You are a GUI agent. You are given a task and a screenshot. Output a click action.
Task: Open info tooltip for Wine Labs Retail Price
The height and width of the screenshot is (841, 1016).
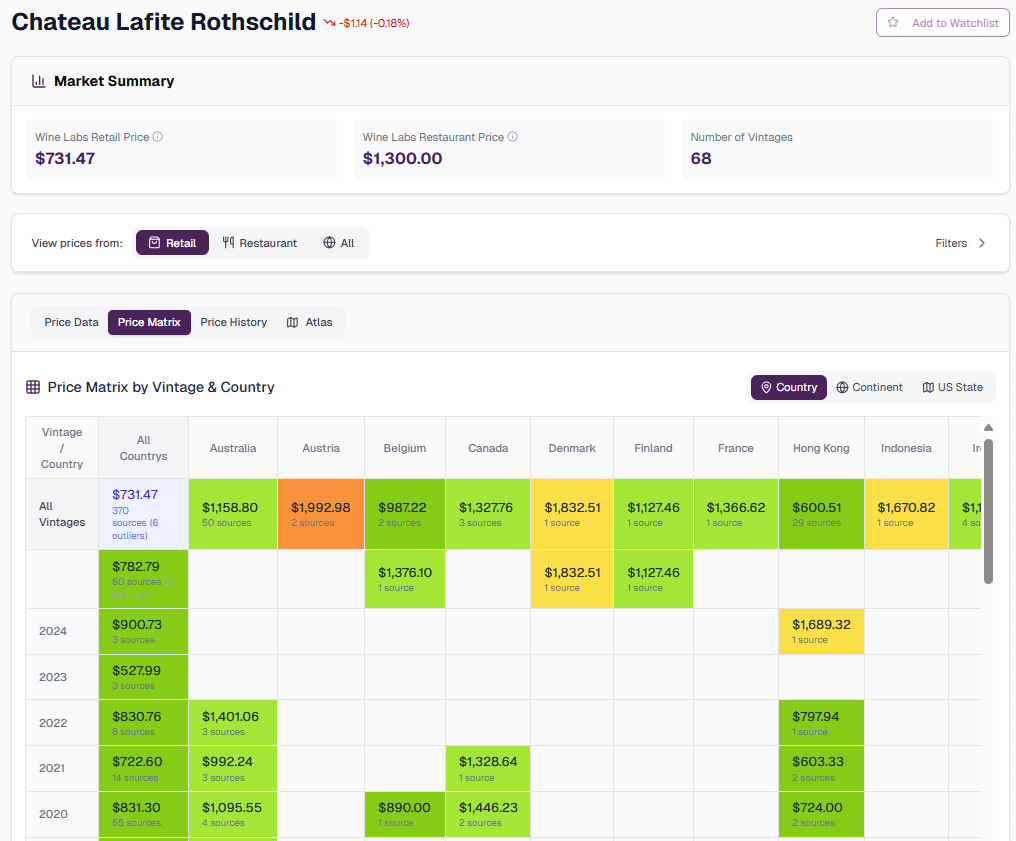(x=157, y=137)
